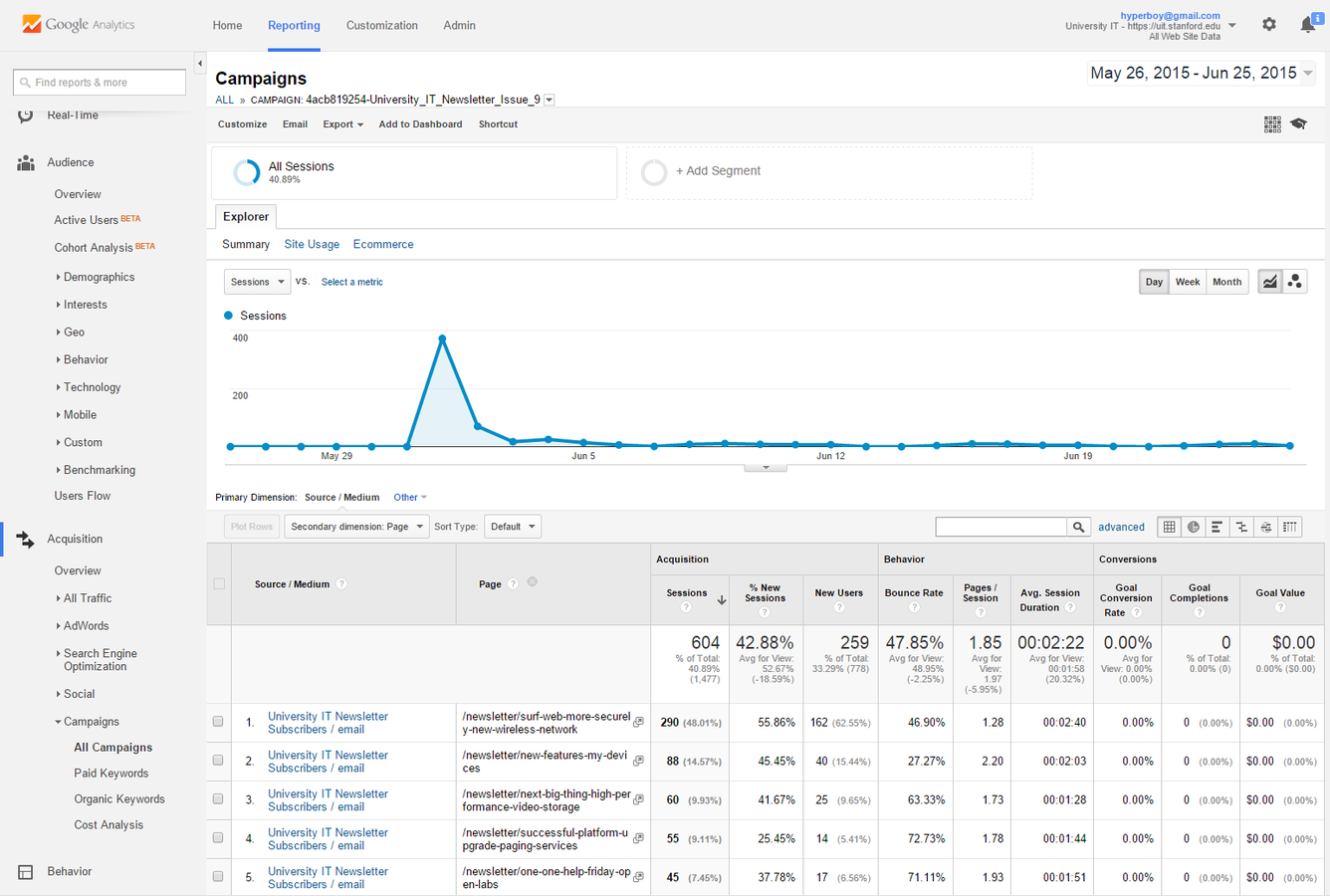Click the Shortcut button
Viewport: 1330px width, 896px height.
(x=498, y=124)
